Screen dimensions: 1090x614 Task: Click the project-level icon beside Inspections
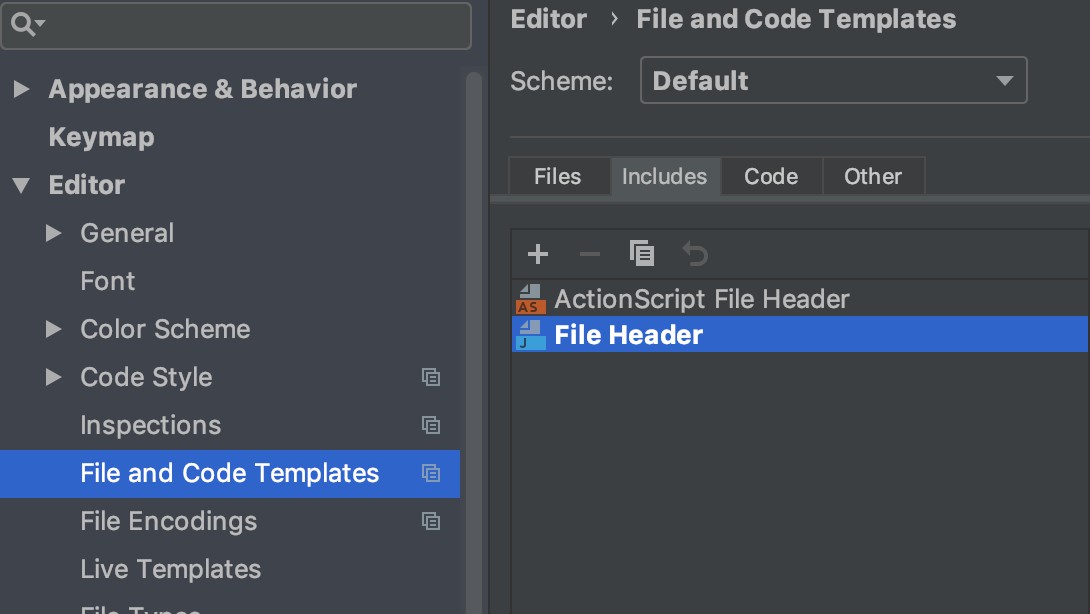[x=431, y=425]
